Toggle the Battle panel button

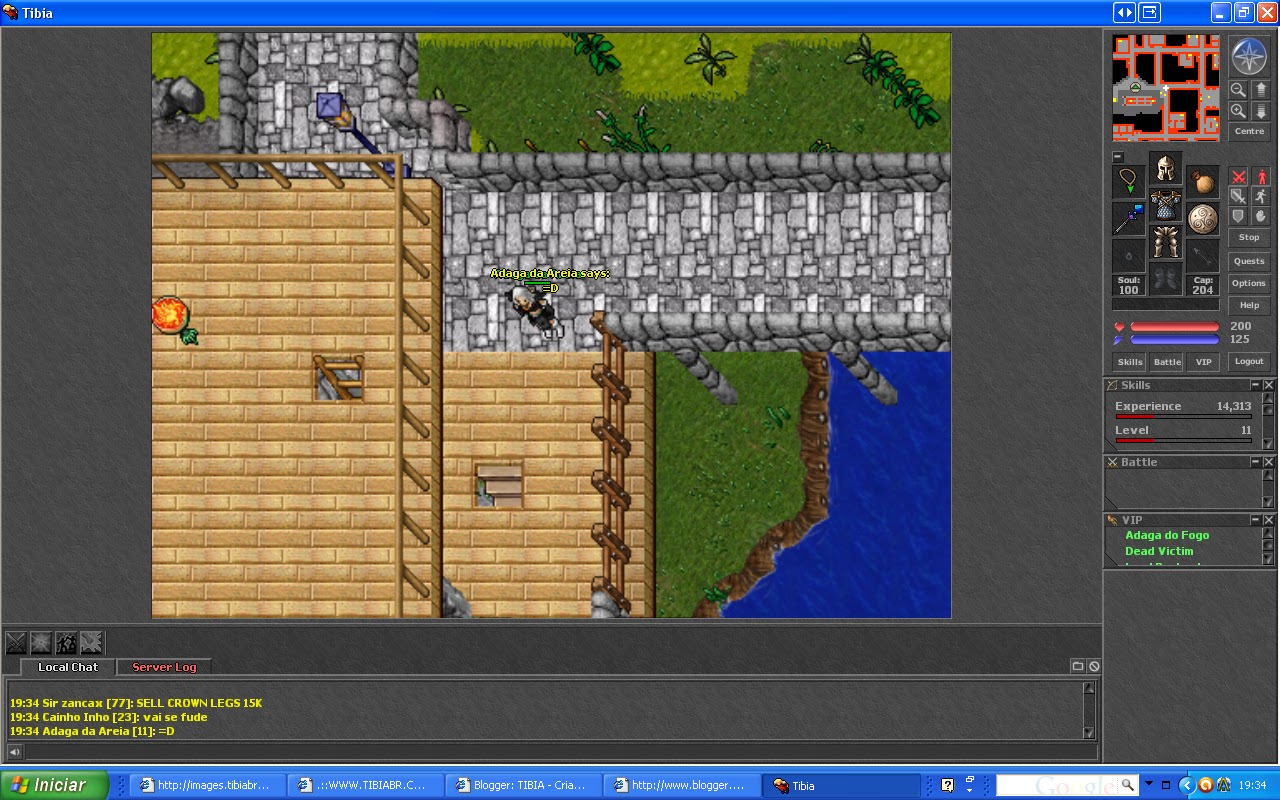(x=1167, y=362)
